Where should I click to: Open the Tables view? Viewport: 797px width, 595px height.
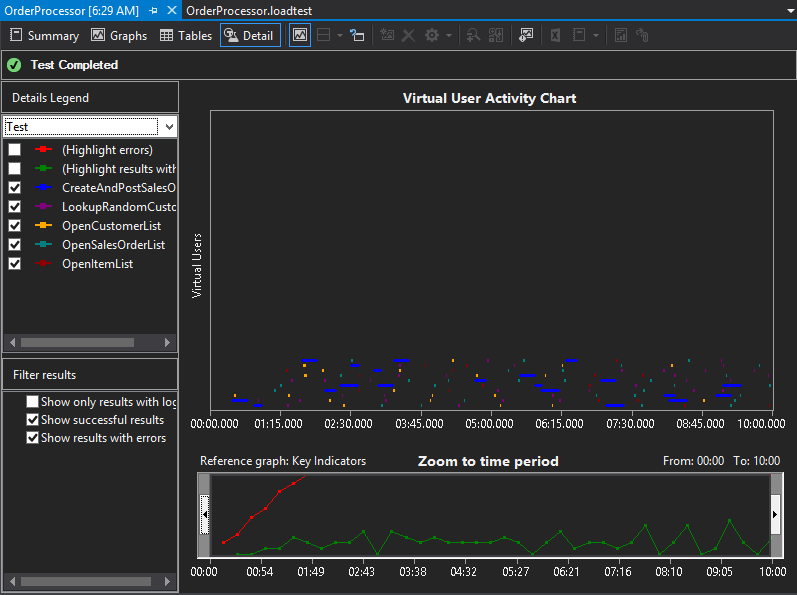point(186,35)
